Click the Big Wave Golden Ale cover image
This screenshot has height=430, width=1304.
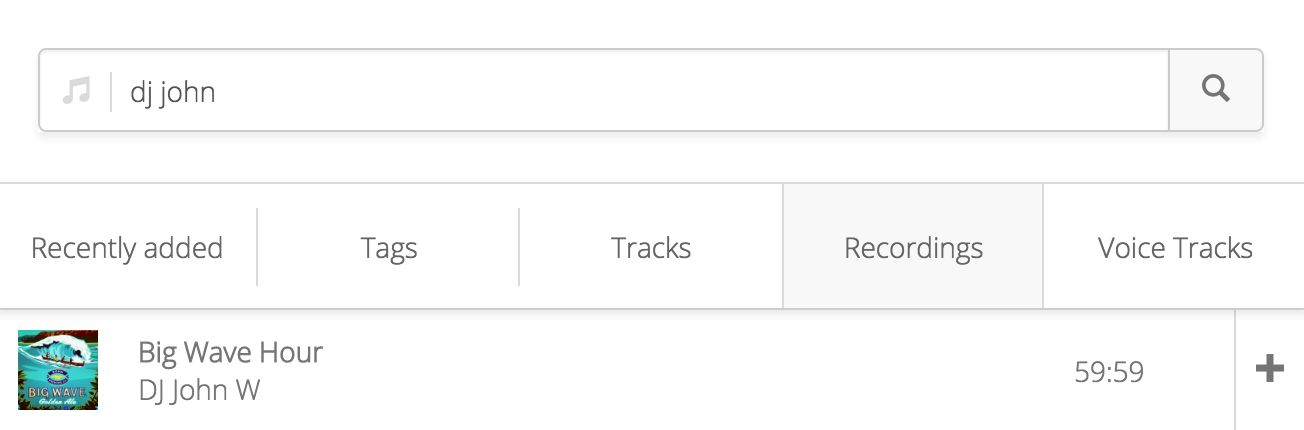tap(58, 369)
